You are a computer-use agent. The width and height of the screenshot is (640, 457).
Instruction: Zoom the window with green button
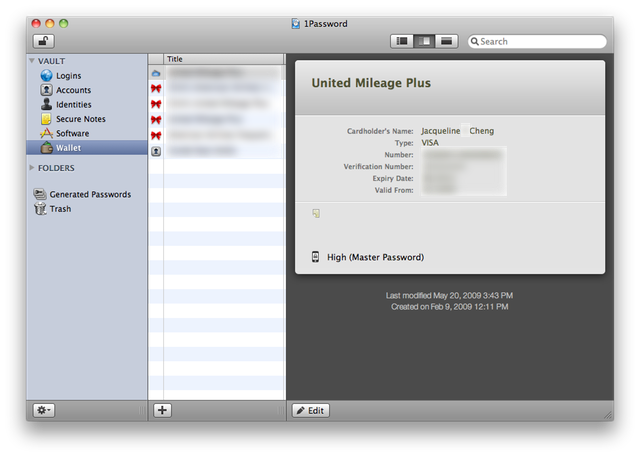pos(63,23)
